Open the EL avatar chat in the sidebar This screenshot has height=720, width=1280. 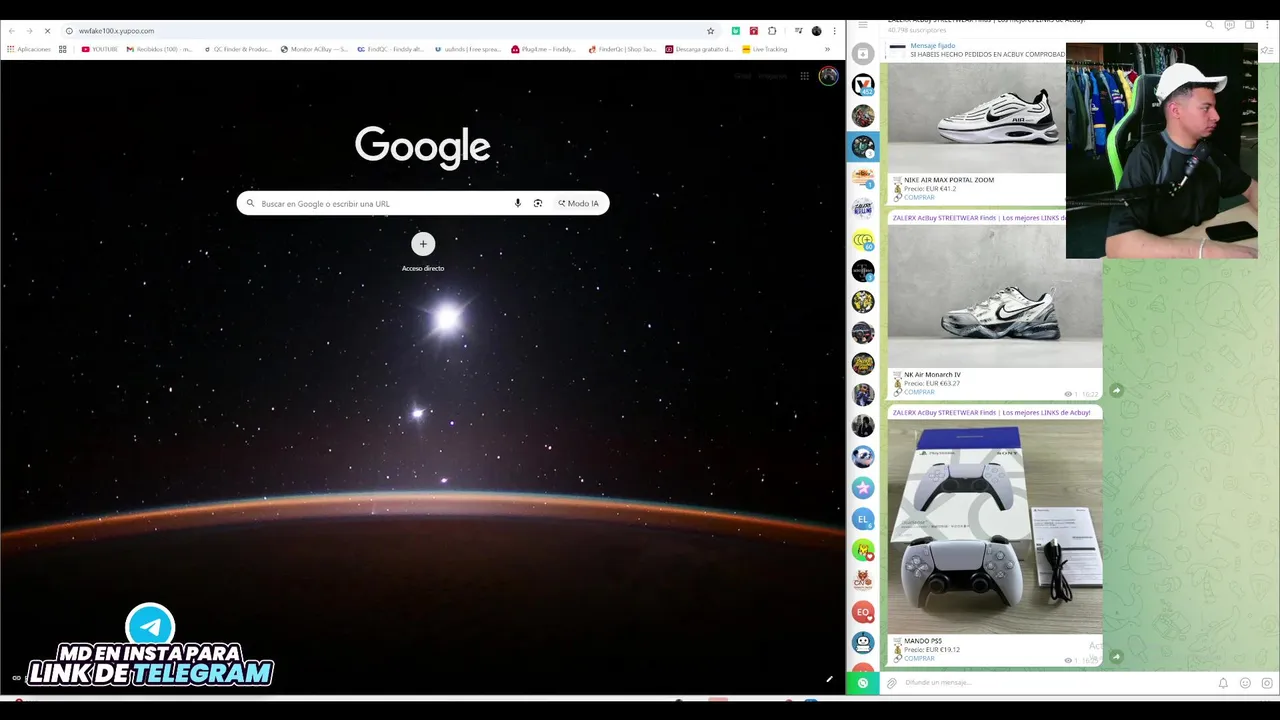coord(863,519)
